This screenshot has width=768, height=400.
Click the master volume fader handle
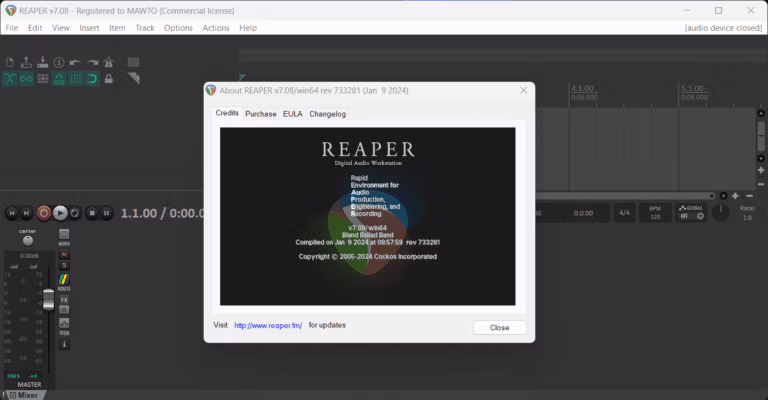coord(48,300)
